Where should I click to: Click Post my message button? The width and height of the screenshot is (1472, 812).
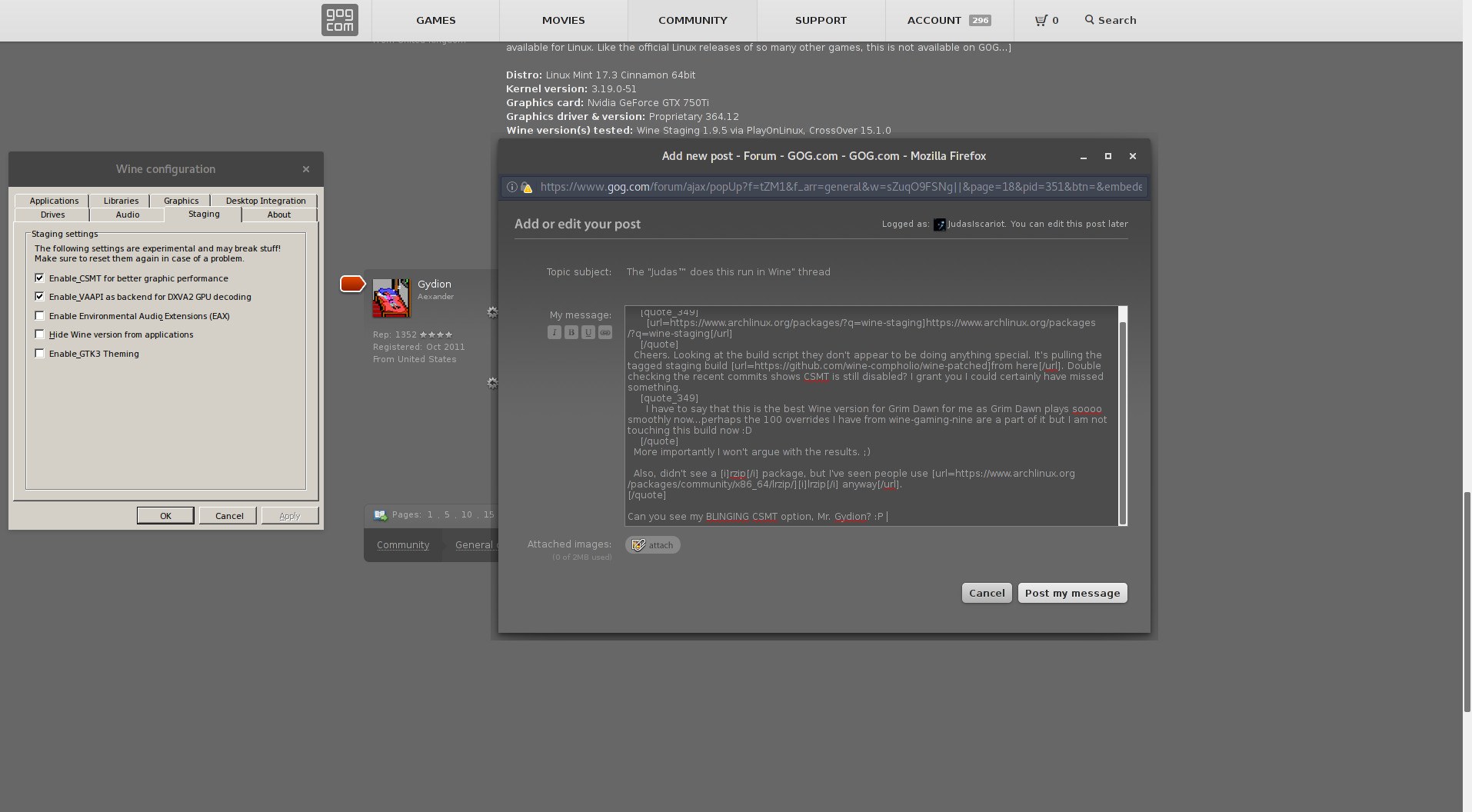[1072, 593]
